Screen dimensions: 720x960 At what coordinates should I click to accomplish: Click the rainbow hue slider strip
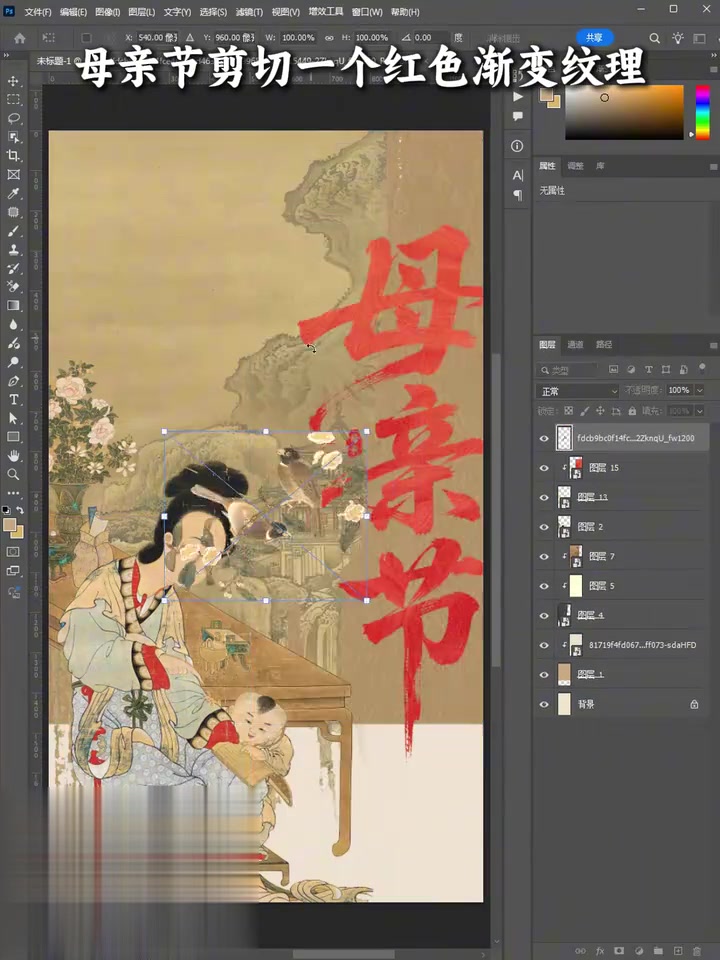coord(702,112)
